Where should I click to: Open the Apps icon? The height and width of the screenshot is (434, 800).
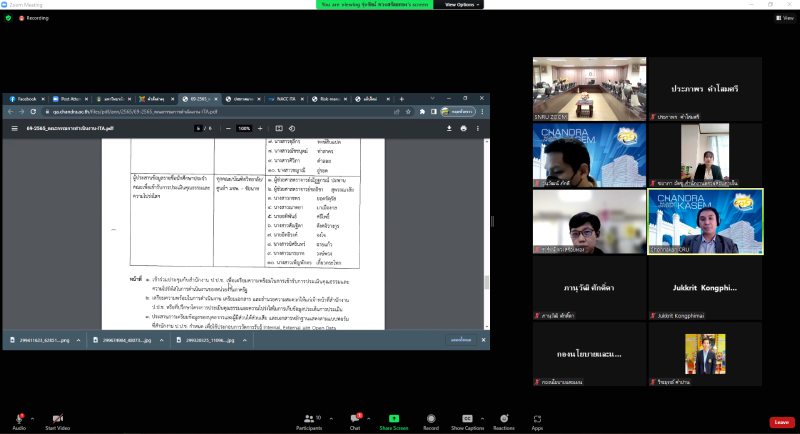click(537, 418)
